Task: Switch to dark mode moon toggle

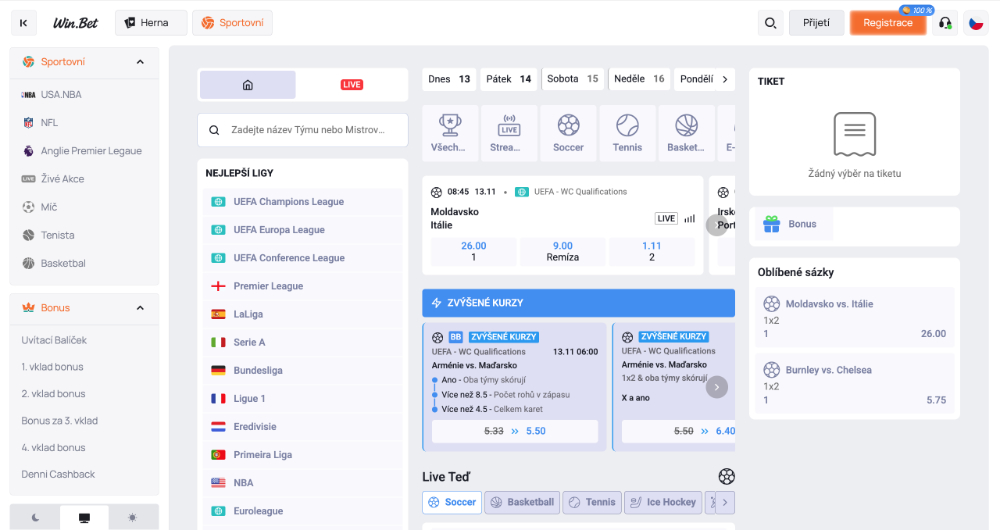Action: pos(35,517)
